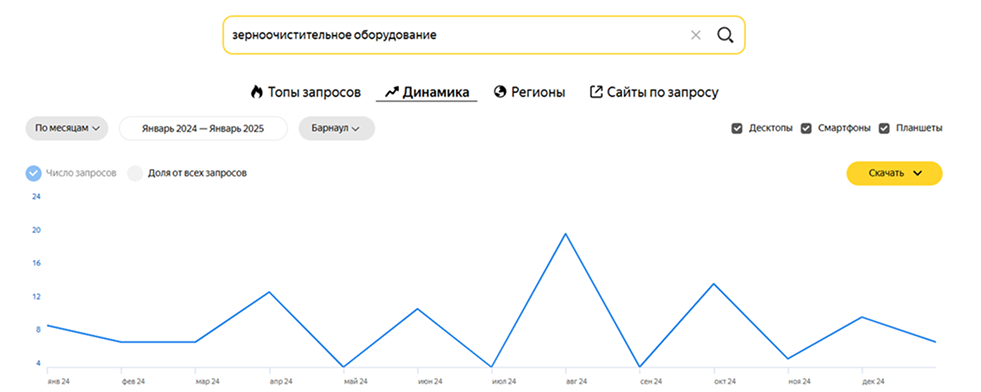Select the Доля от всех запросов radio option
The height and width of the screenshot is (392, 981).
click(136, 173)
